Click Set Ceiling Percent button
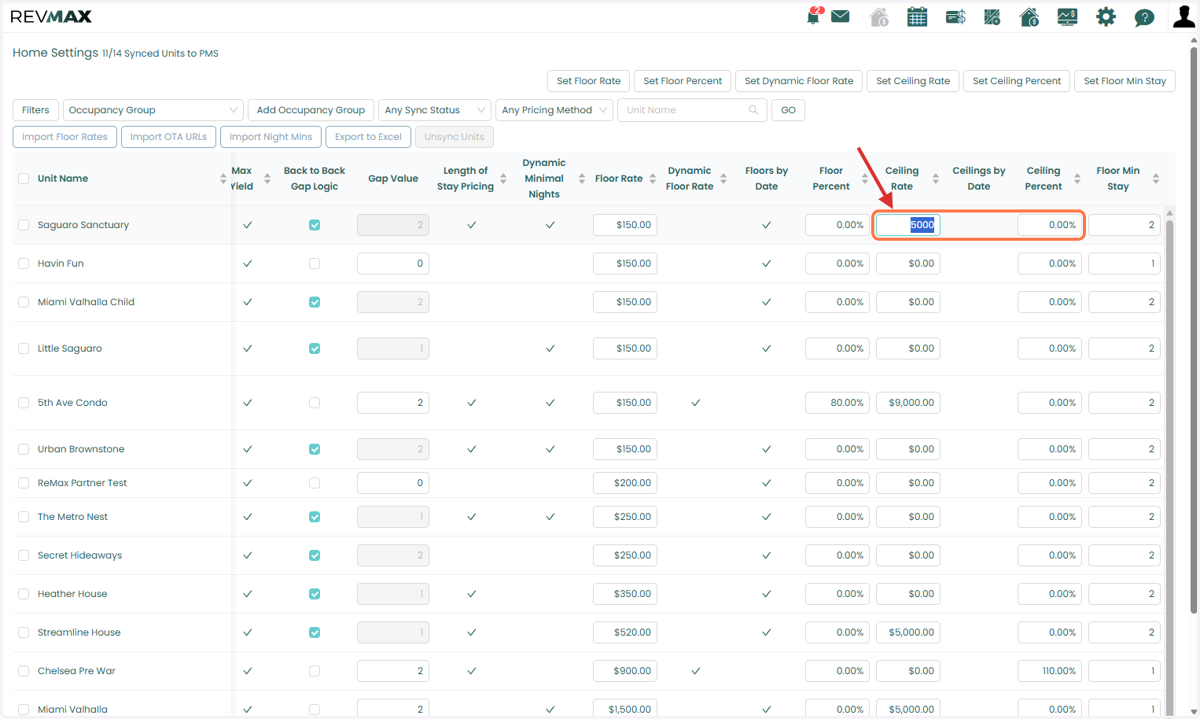1200x719 pixels. click(1017, 81)
